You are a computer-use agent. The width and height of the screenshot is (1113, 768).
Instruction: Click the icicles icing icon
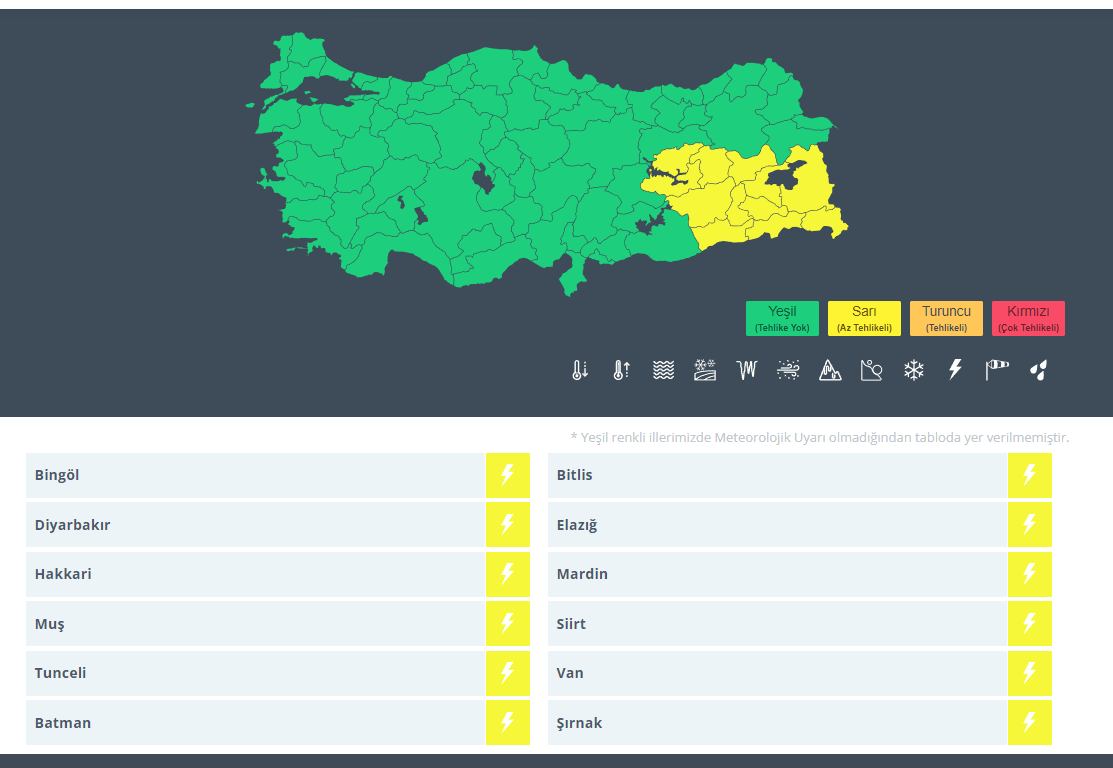746,371
